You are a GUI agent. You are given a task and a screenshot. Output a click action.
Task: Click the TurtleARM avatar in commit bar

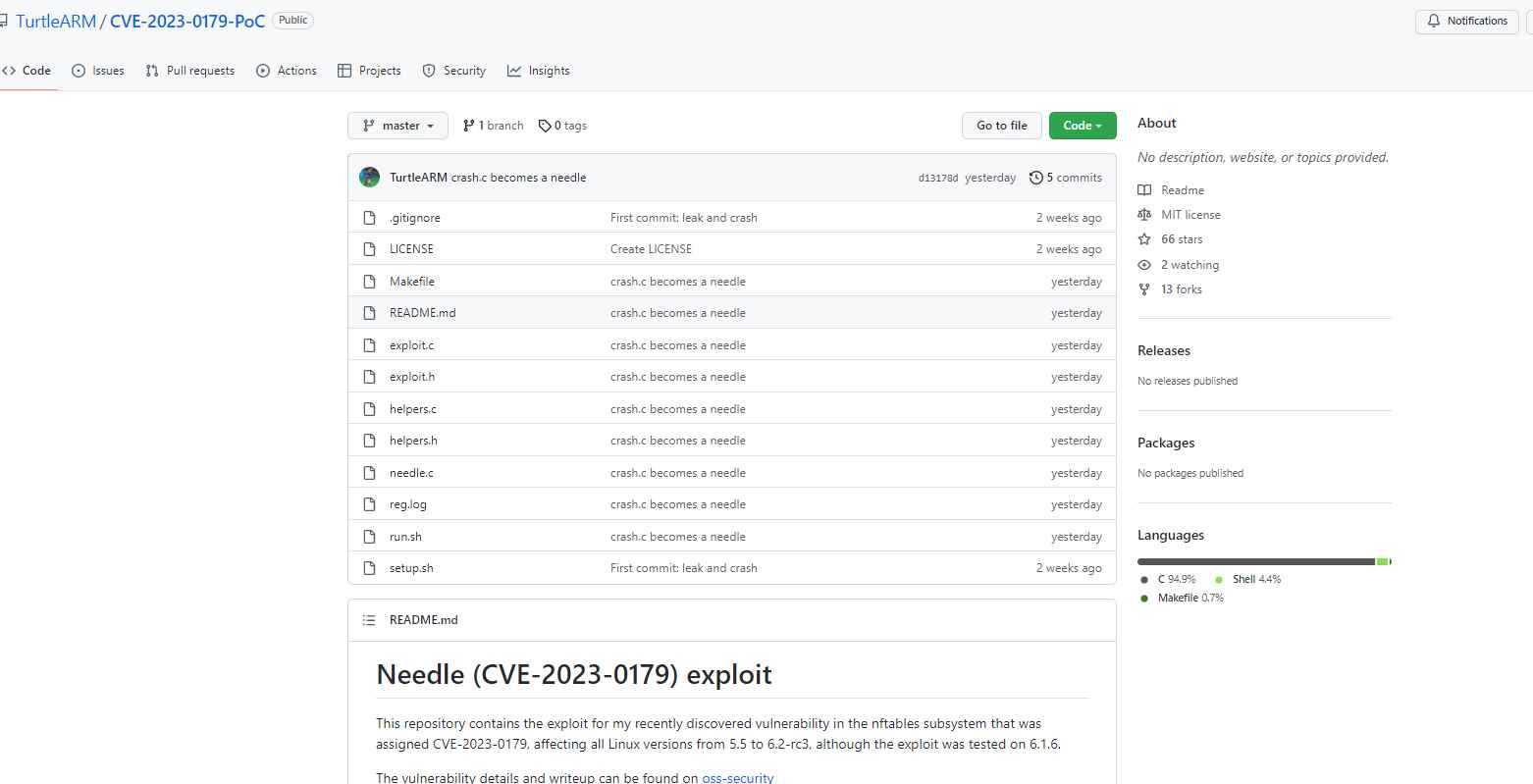point(370,178)
